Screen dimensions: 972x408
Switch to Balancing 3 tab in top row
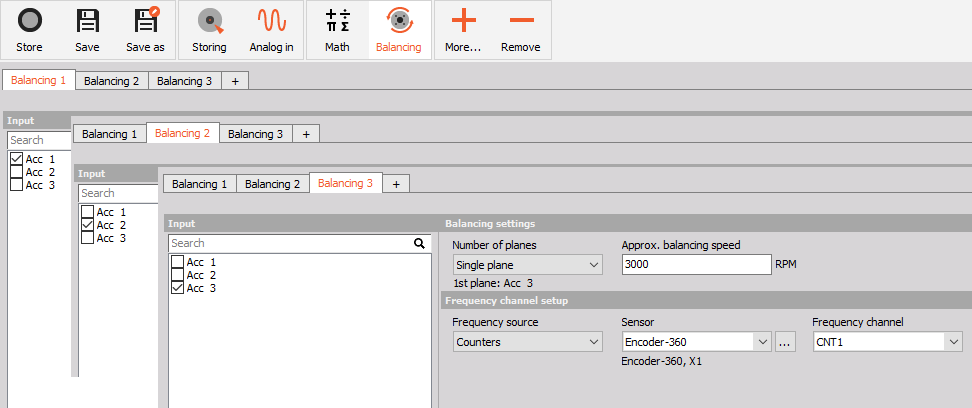[x=185, y=81]
